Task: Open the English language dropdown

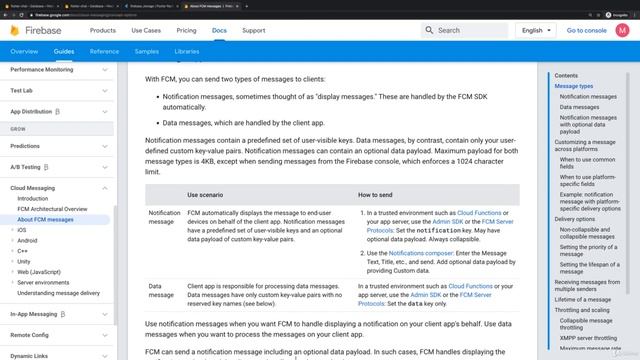Action: [x=536, y=30]
